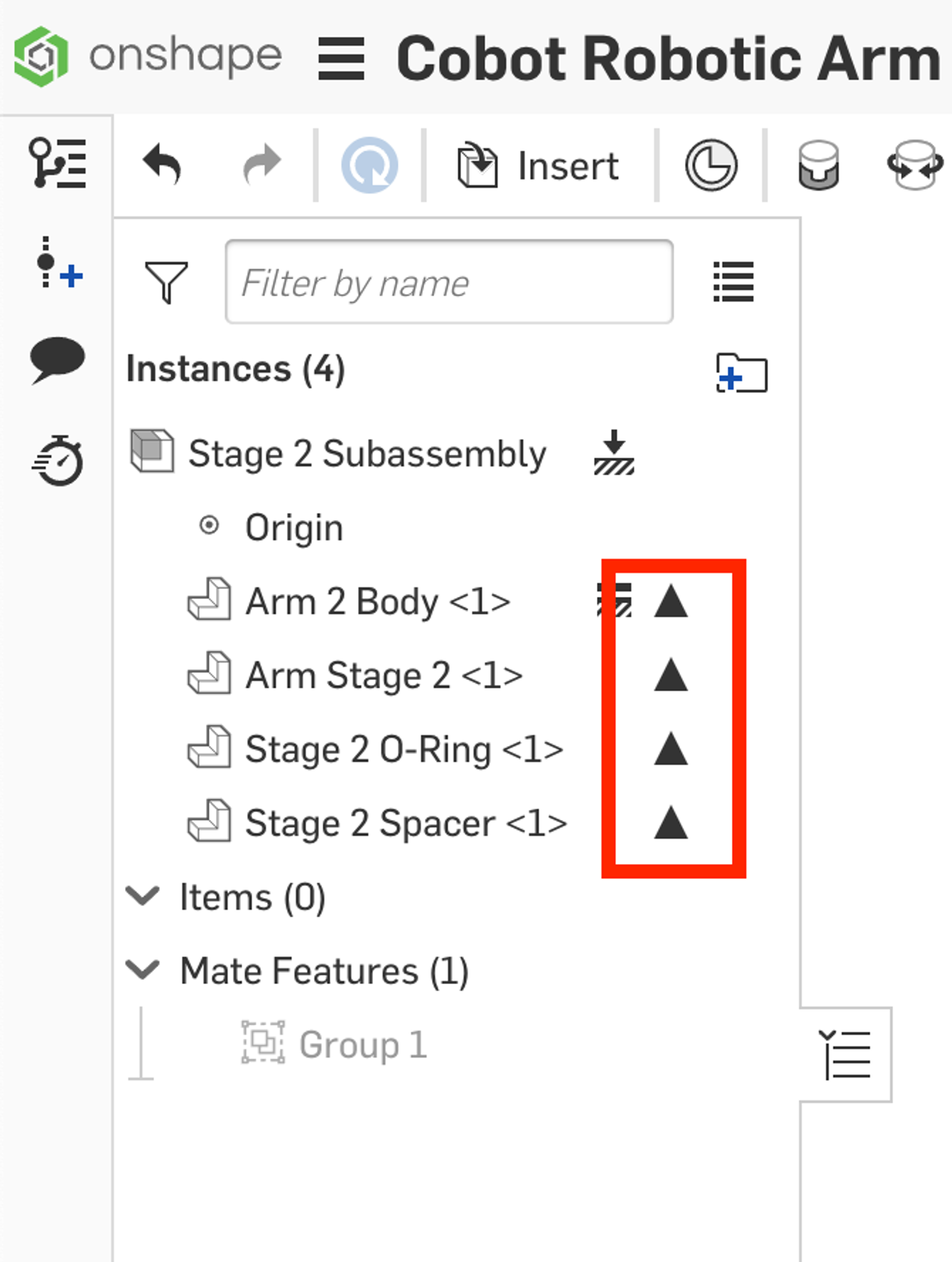Click the insert-feature plus icon in sidebar
The width and height of the screenshot is (952, 1262).
click(x=59, y=263)
